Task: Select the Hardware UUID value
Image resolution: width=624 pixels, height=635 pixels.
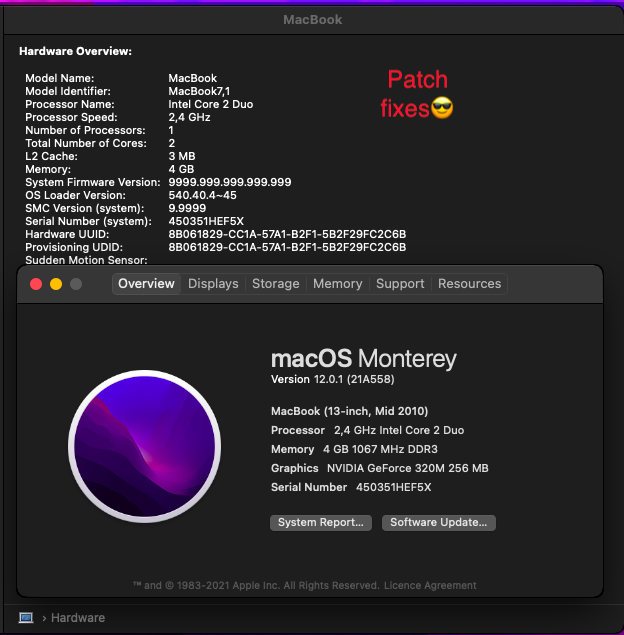Action: (287, 234)
